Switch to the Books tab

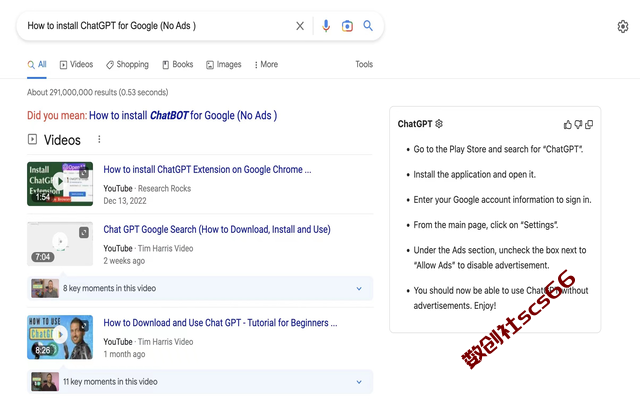pos(178,64)
